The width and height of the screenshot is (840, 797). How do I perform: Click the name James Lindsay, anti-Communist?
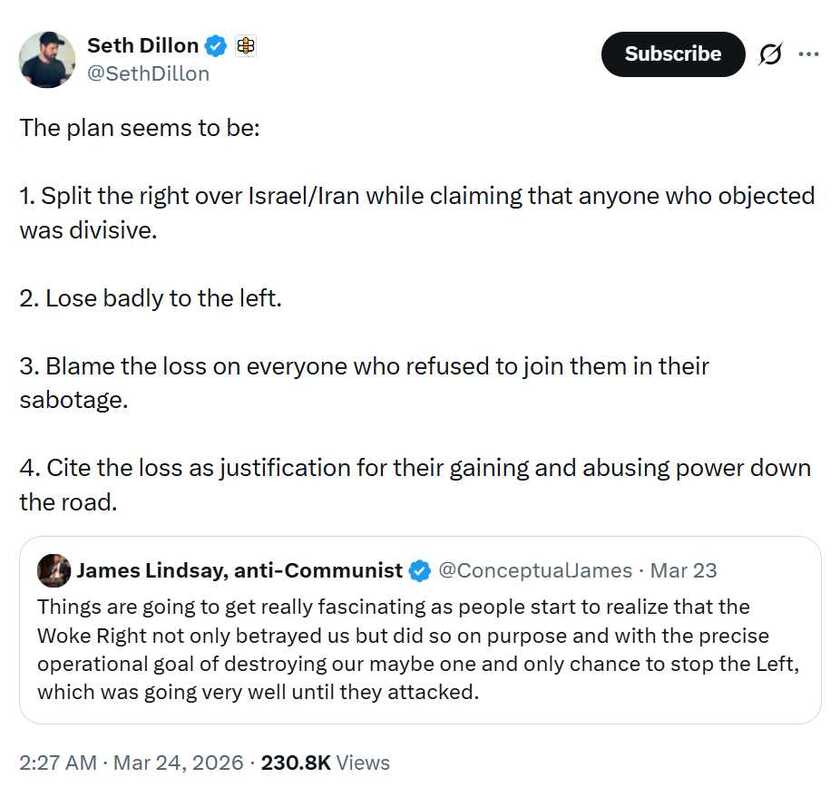pyautogui.click(x=240, y=571)
